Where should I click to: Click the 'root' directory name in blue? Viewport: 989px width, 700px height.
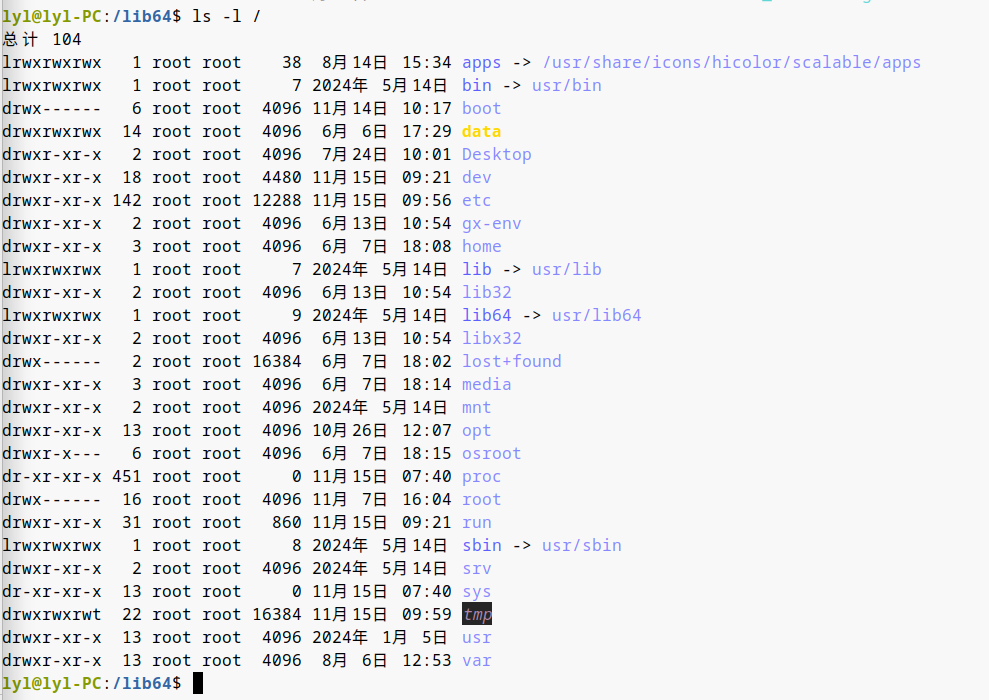click(481, 499)
